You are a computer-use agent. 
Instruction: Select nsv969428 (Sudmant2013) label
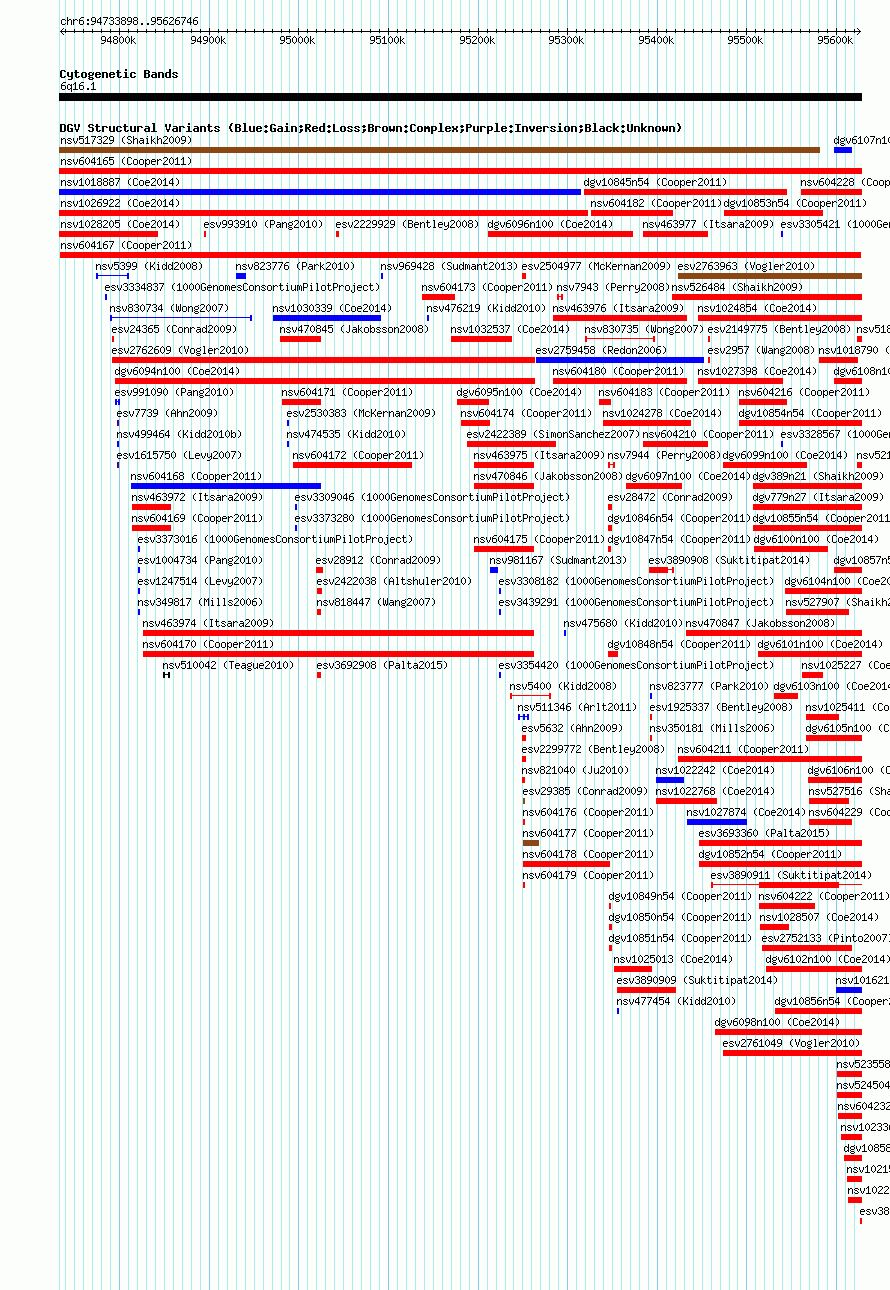[450, 266]
